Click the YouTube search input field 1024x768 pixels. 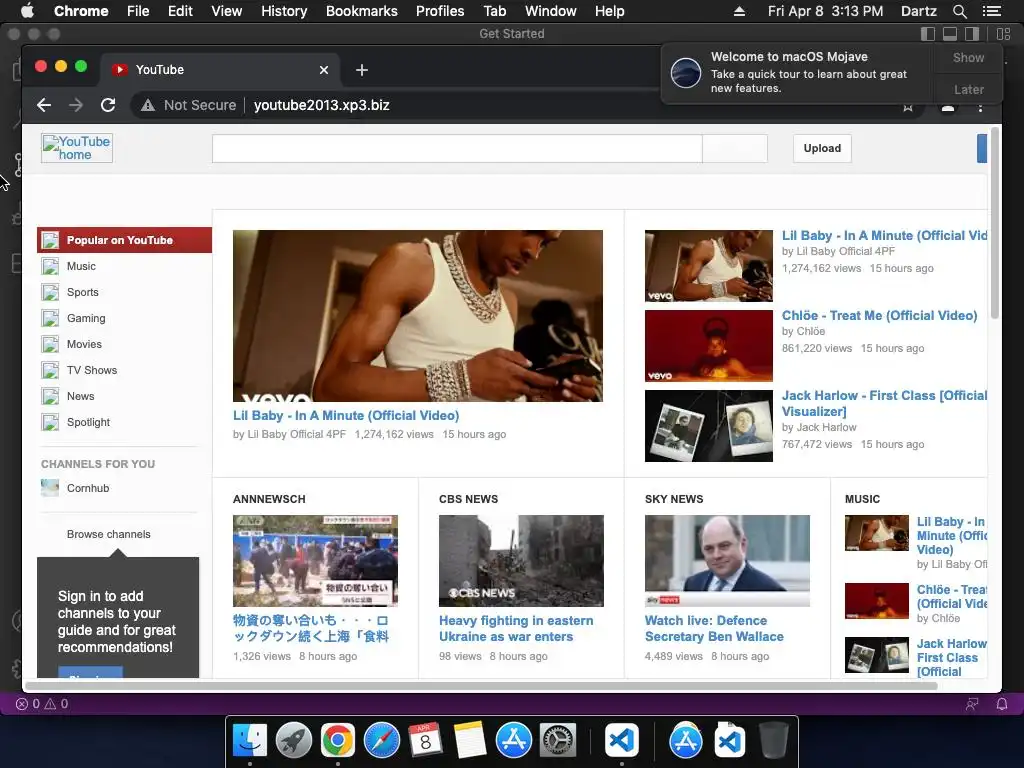(457, 149)
